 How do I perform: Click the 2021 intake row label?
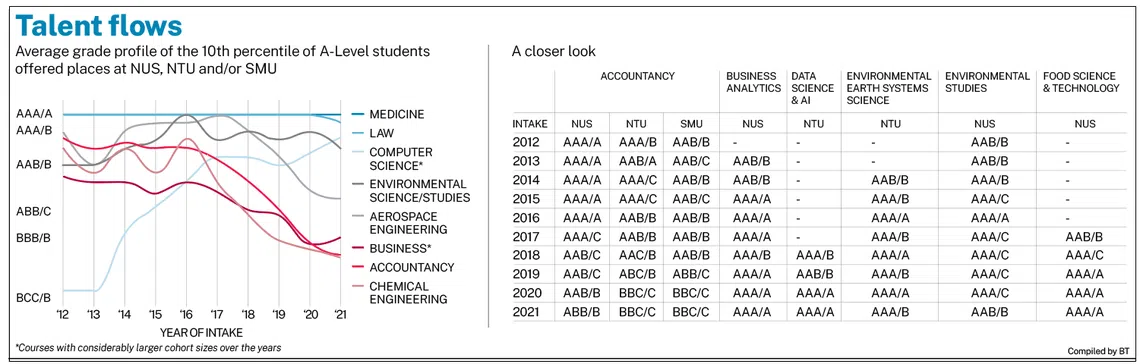pyautogui.click(x=527, y=312)
